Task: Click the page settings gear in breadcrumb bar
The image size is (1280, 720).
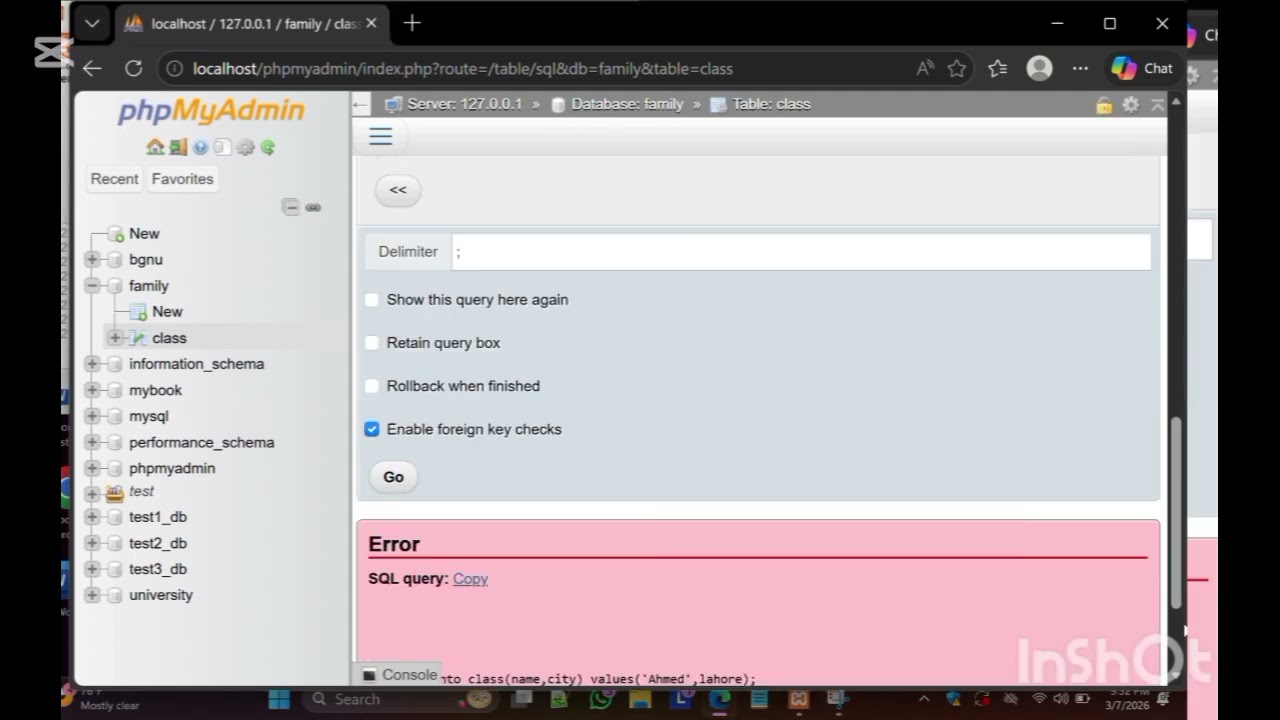Action: pyautogui.click(x=1131, y=104)
